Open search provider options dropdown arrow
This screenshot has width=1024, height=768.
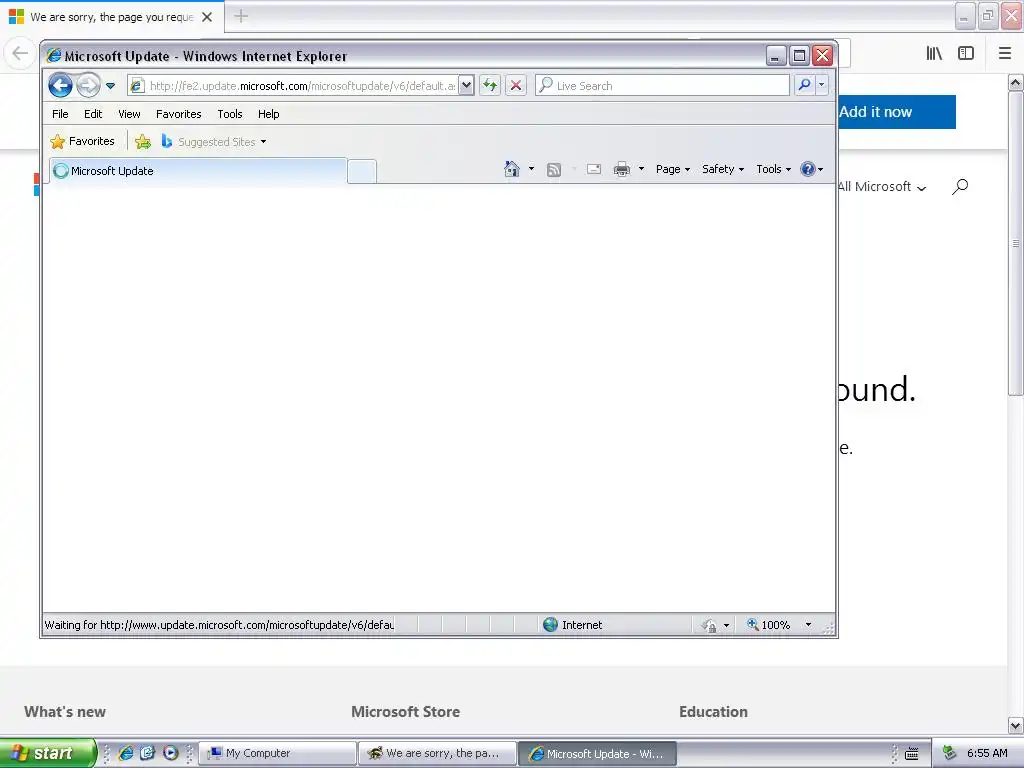point(822,85)
